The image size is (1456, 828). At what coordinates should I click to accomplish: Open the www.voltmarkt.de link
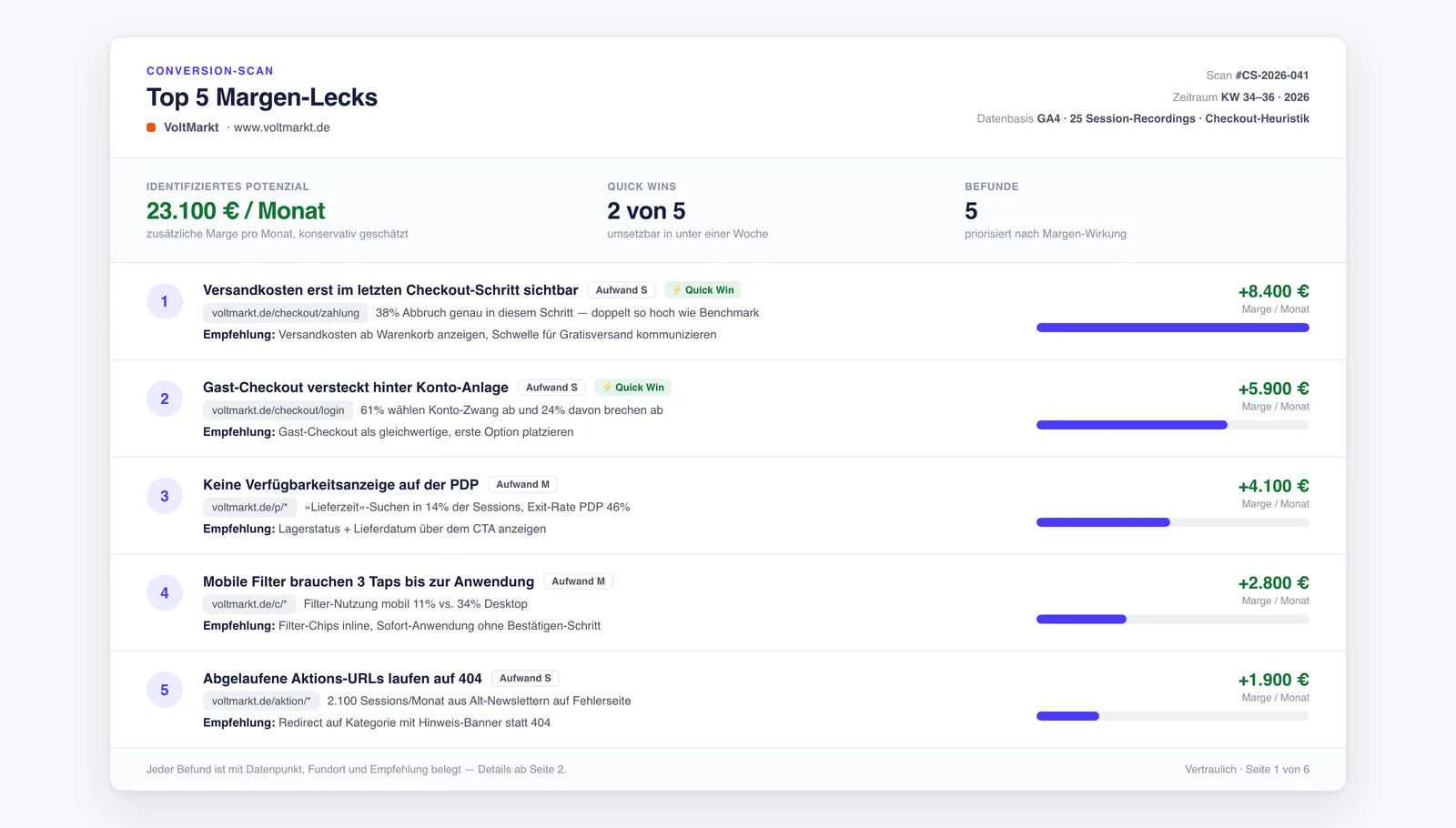tap(282, 127)
